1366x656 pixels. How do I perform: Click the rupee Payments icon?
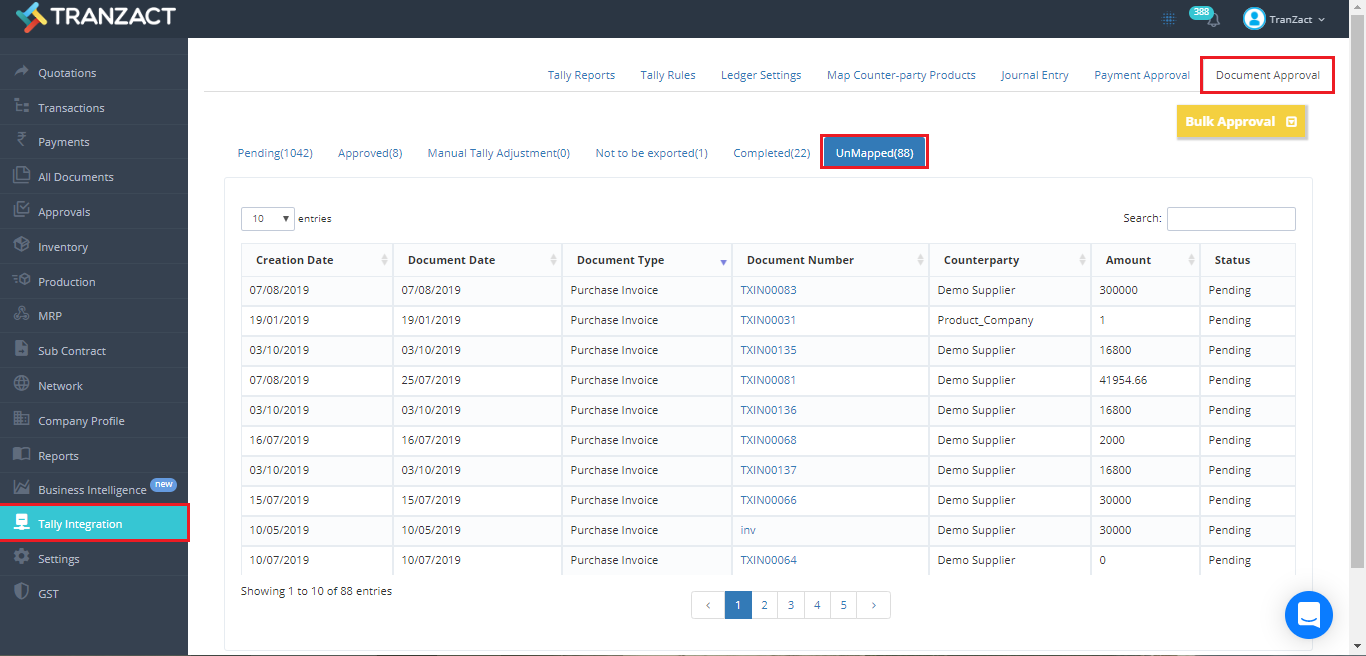21,141
